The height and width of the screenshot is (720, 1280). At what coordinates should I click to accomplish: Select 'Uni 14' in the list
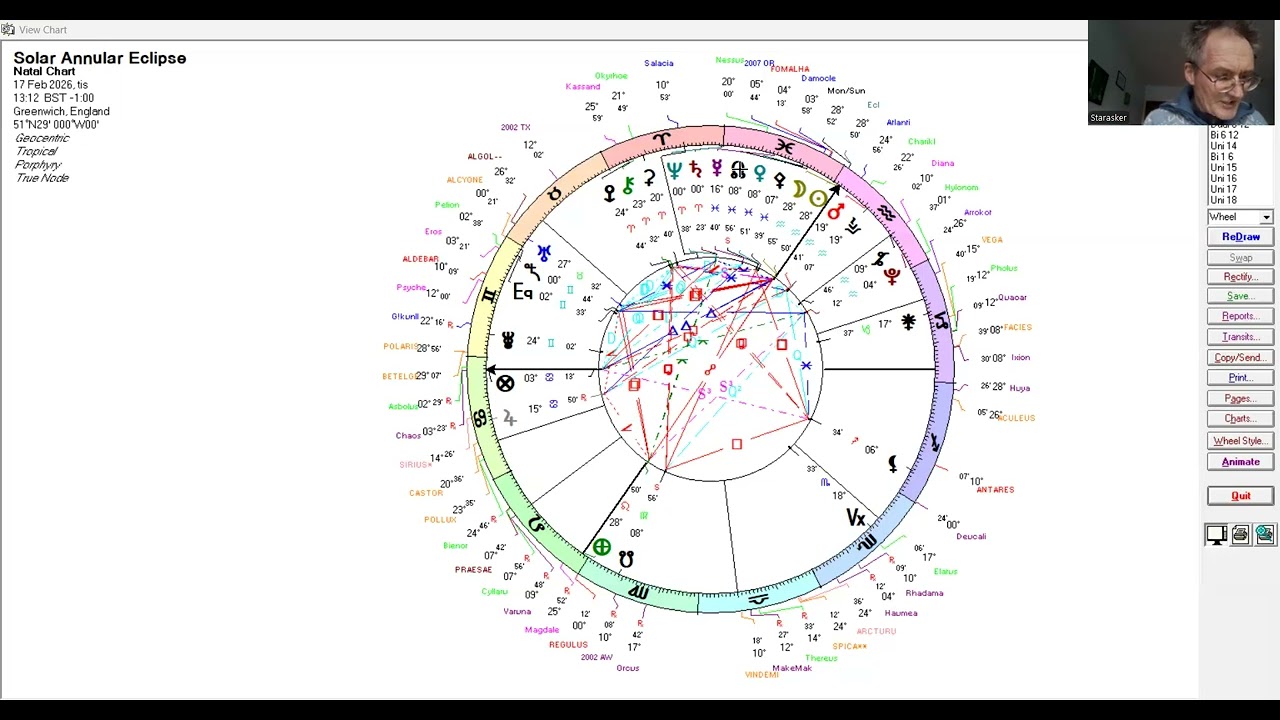(x=1223, y=146)
